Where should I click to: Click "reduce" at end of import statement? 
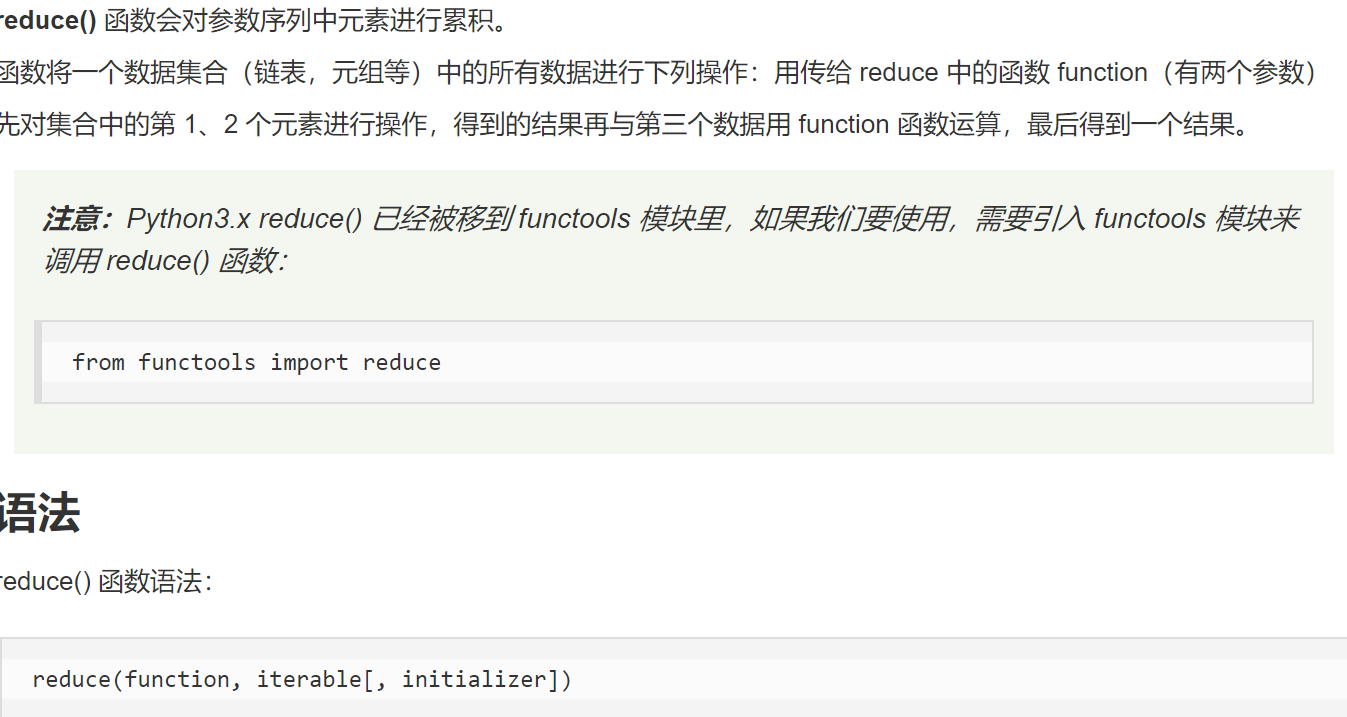click(402, 362)
